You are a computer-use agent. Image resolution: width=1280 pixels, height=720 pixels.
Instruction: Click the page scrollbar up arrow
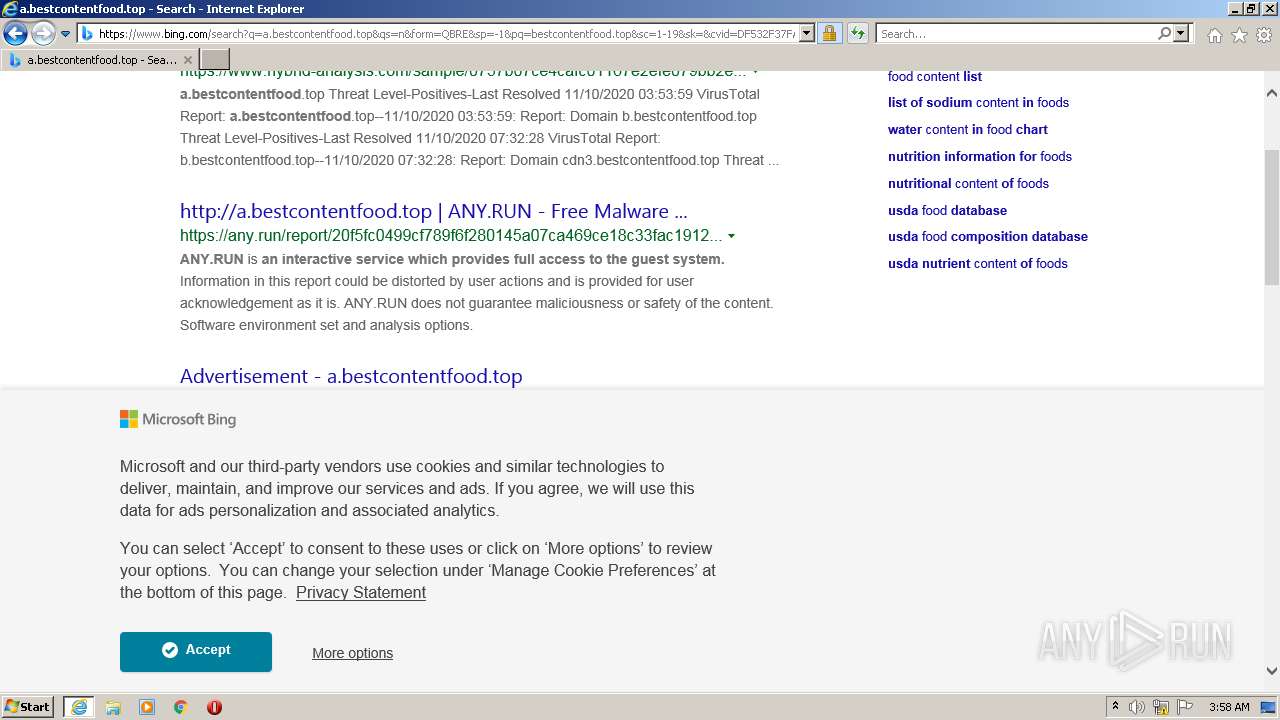tap(1272, 93)
